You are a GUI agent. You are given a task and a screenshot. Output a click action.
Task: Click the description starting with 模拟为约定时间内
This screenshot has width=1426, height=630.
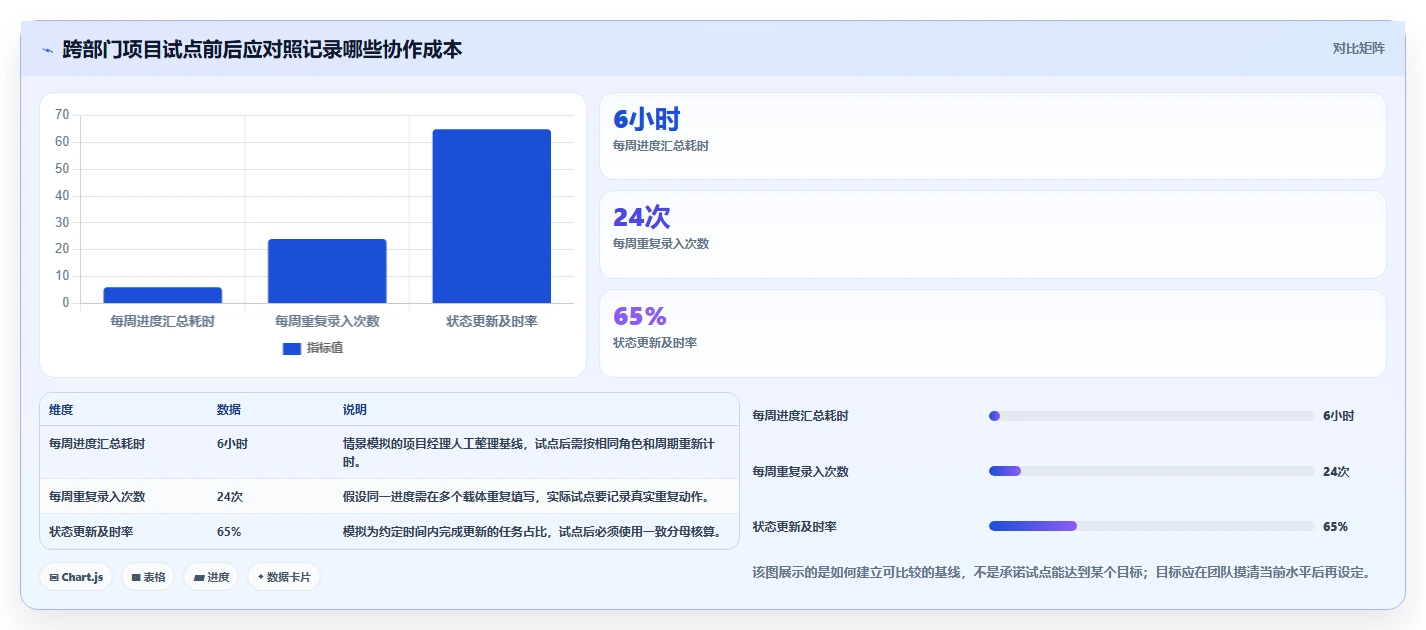(532, 531)
